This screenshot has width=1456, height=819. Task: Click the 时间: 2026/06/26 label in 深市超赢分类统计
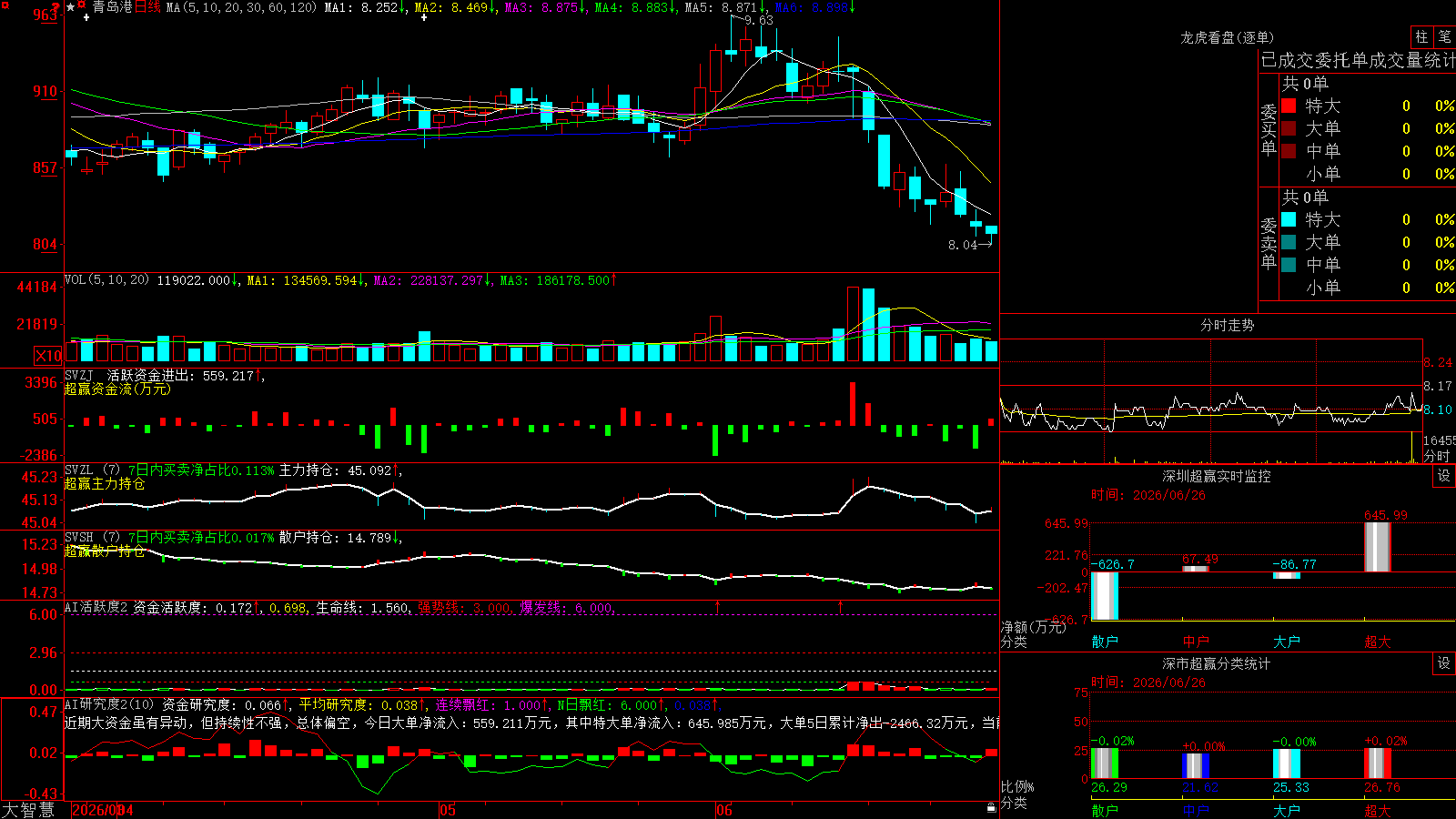click(x=1148, y=682)
